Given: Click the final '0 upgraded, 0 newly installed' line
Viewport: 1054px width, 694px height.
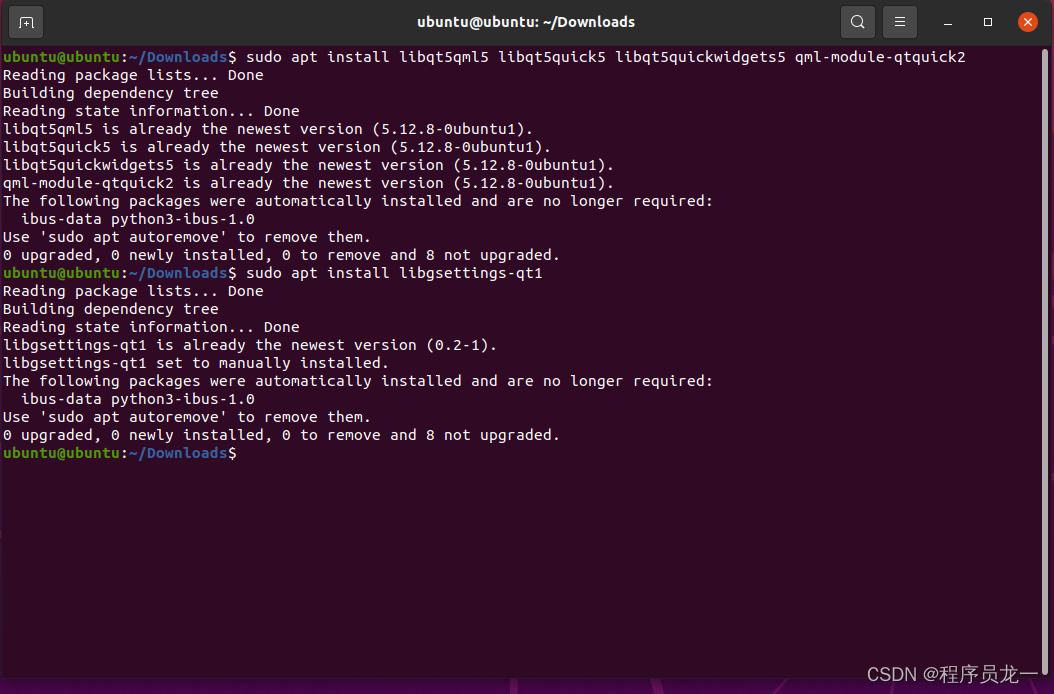Looking at the screenshot, I should [x=281, y=435].
